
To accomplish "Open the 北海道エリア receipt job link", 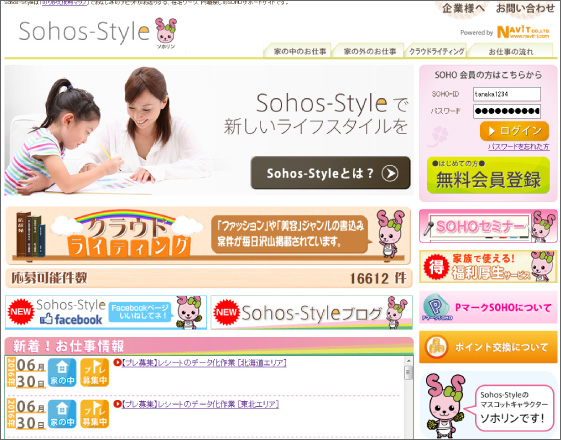I will click(x=204, y=363).
